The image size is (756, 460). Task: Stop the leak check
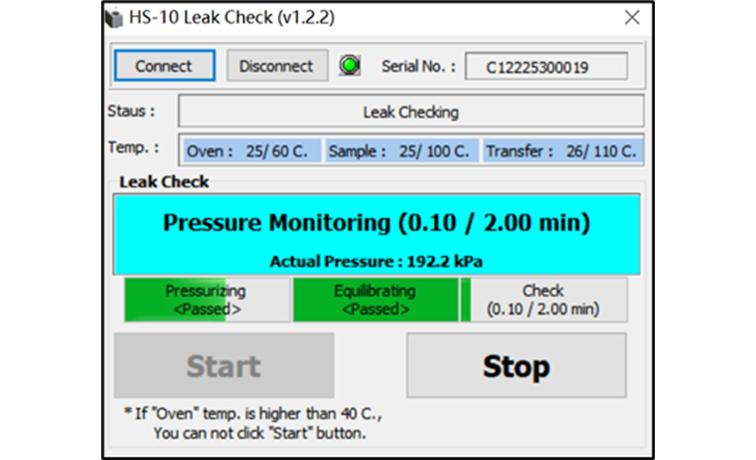(x=516, y=365)
